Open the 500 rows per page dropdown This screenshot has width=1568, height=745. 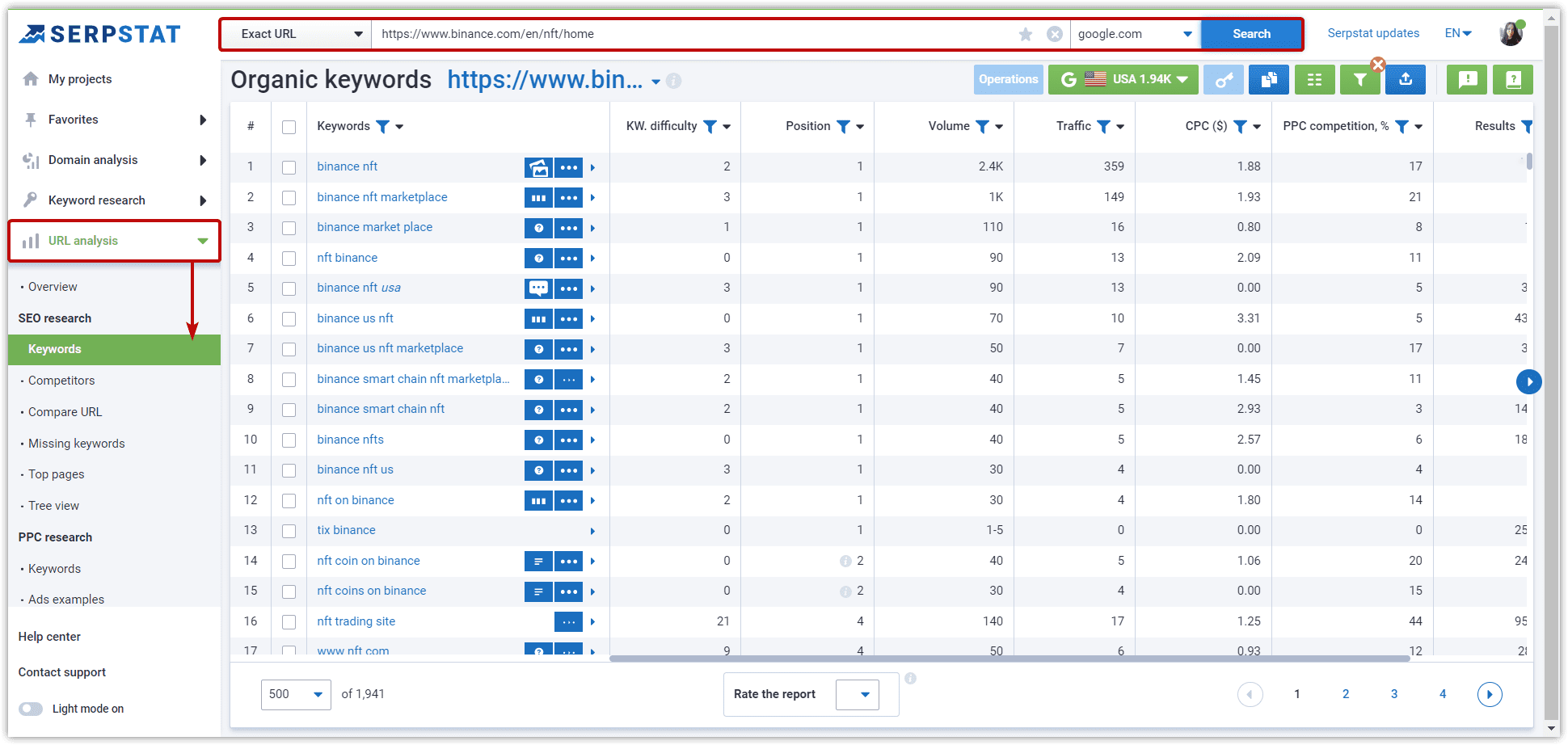coord(296,694)
